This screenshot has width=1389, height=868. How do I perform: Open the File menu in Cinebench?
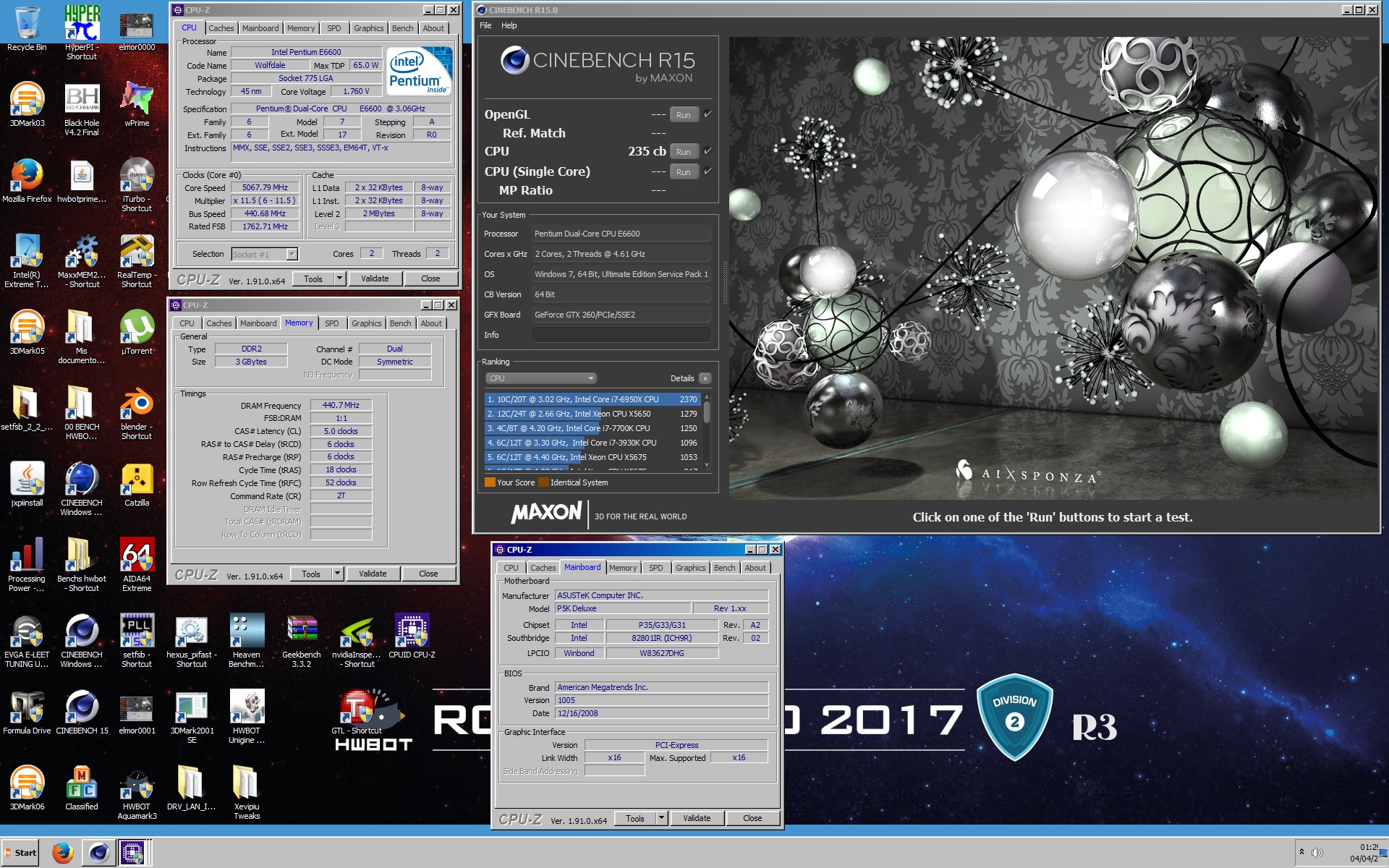485,25
